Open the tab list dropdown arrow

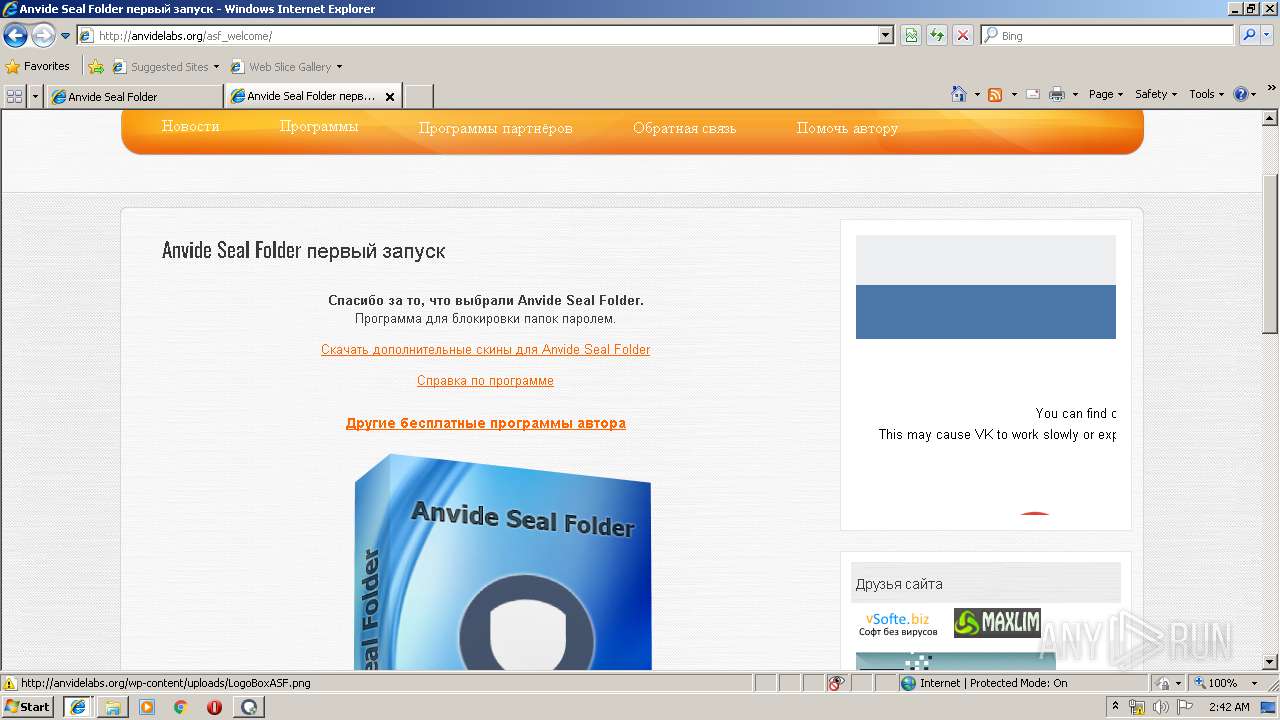coord(36,96)
